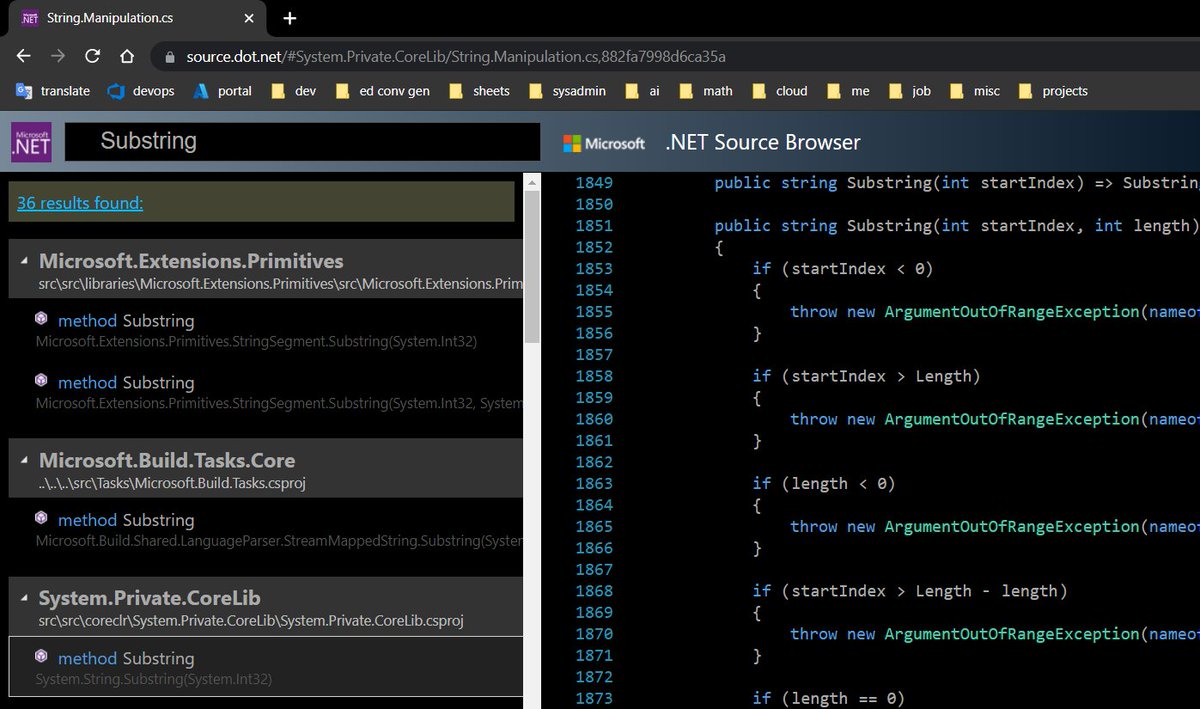Open the job bookmarks folder
Viewport: 1200px width, 709px height.
tap(910, 91)
